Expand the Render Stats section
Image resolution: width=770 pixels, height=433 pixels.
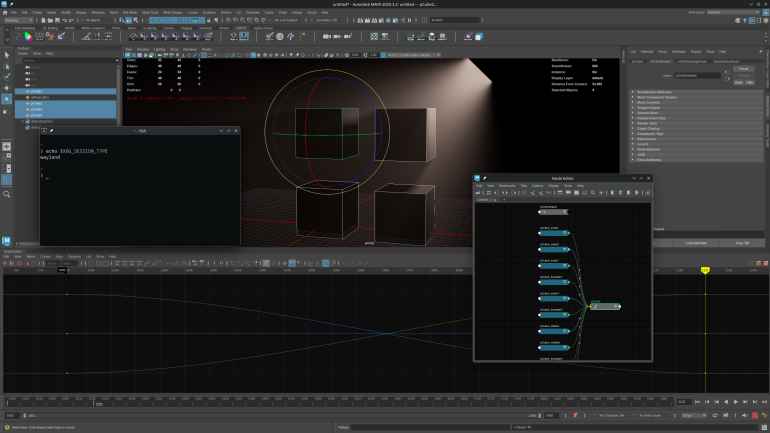[650, 123]
